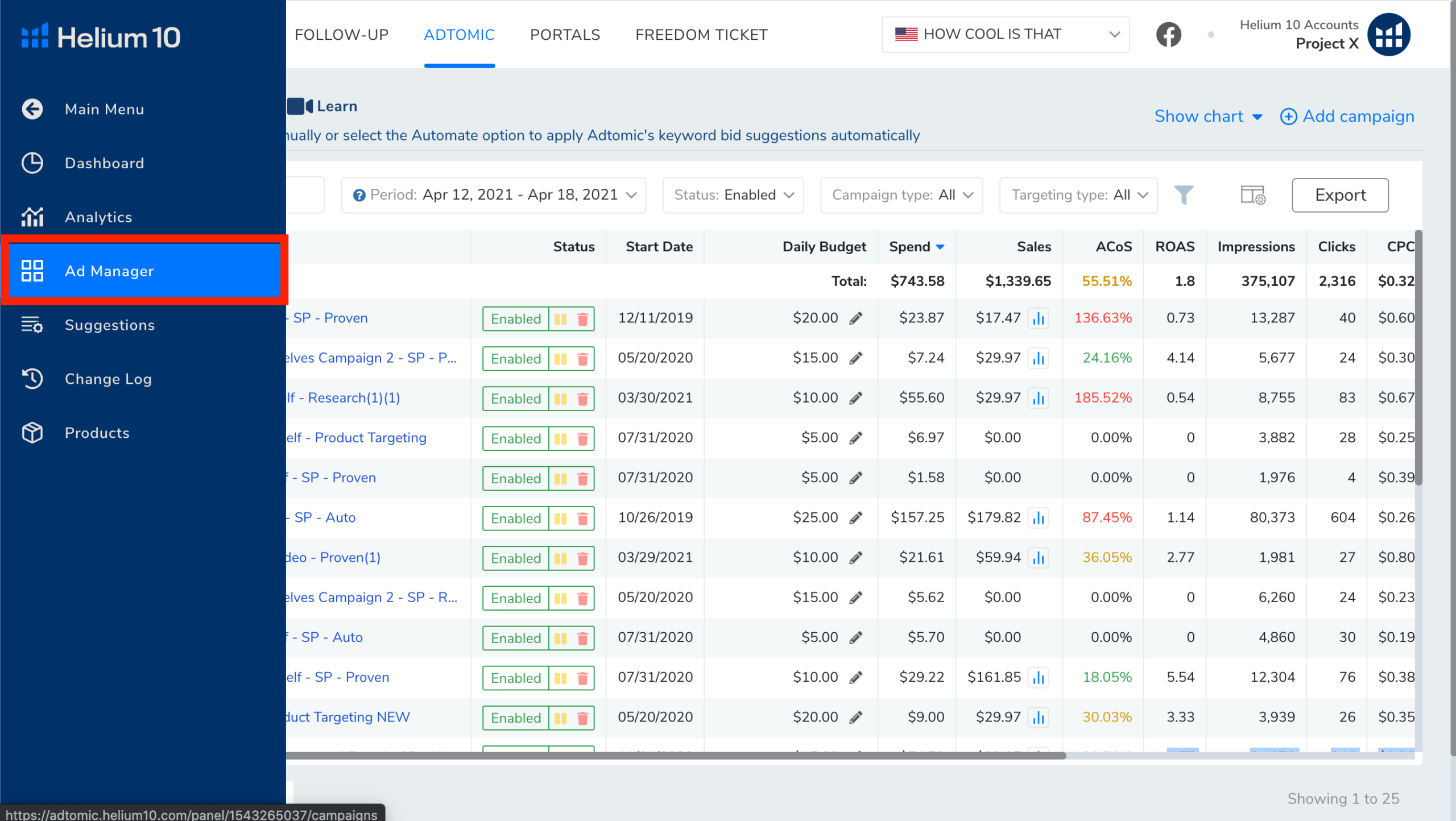Screen dimensions: 1456x821
Task: Toggle Enabled on the Product Targeting NEW campaign
Action: (515, 718)
